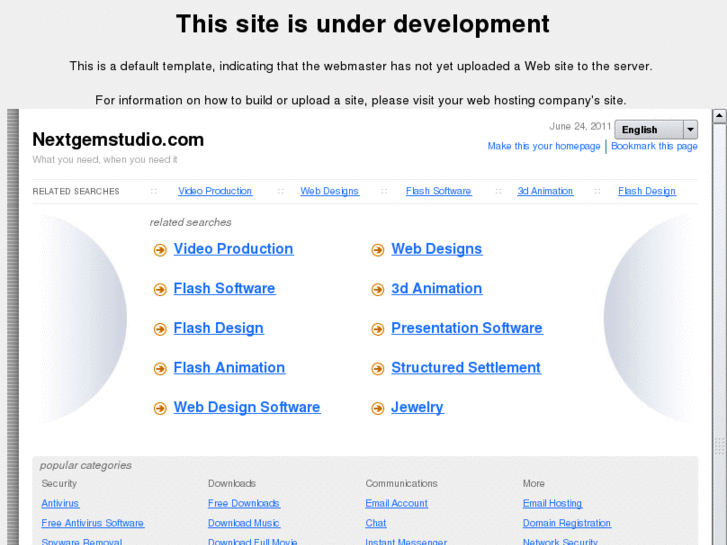This screenshot has height=545, width=727.
Task: Open the Structured Settlement link
Action: (x=466, y=368)
